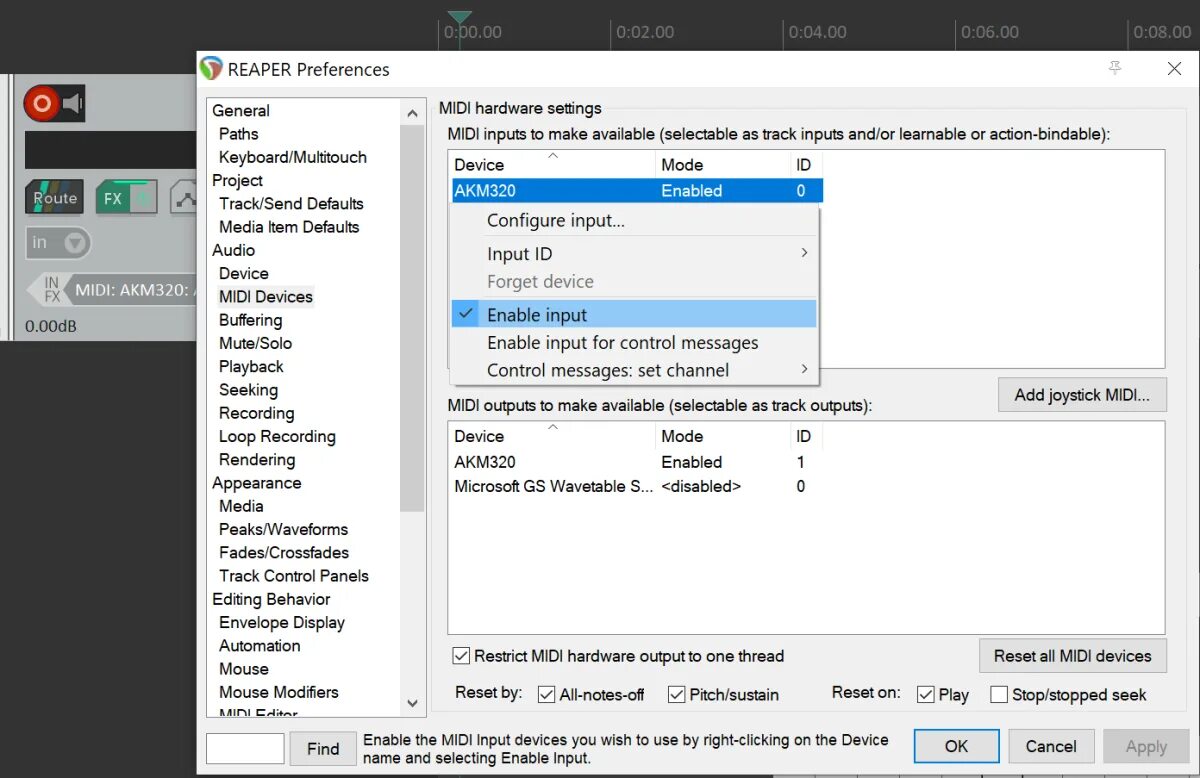Open the Mute/Solo preferences page

coord(255,343)
